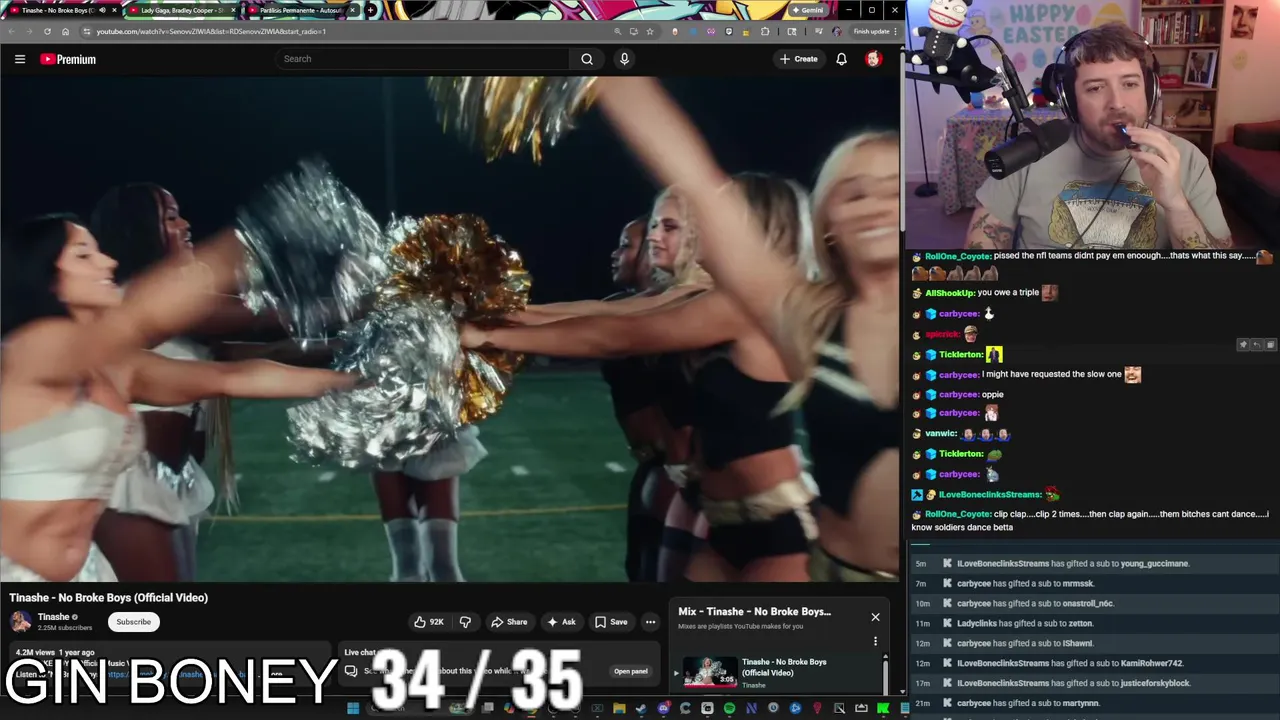Viewport: 1280px width, 720px height.
Task: Open the Ask AI button
Action: (561, 622)
